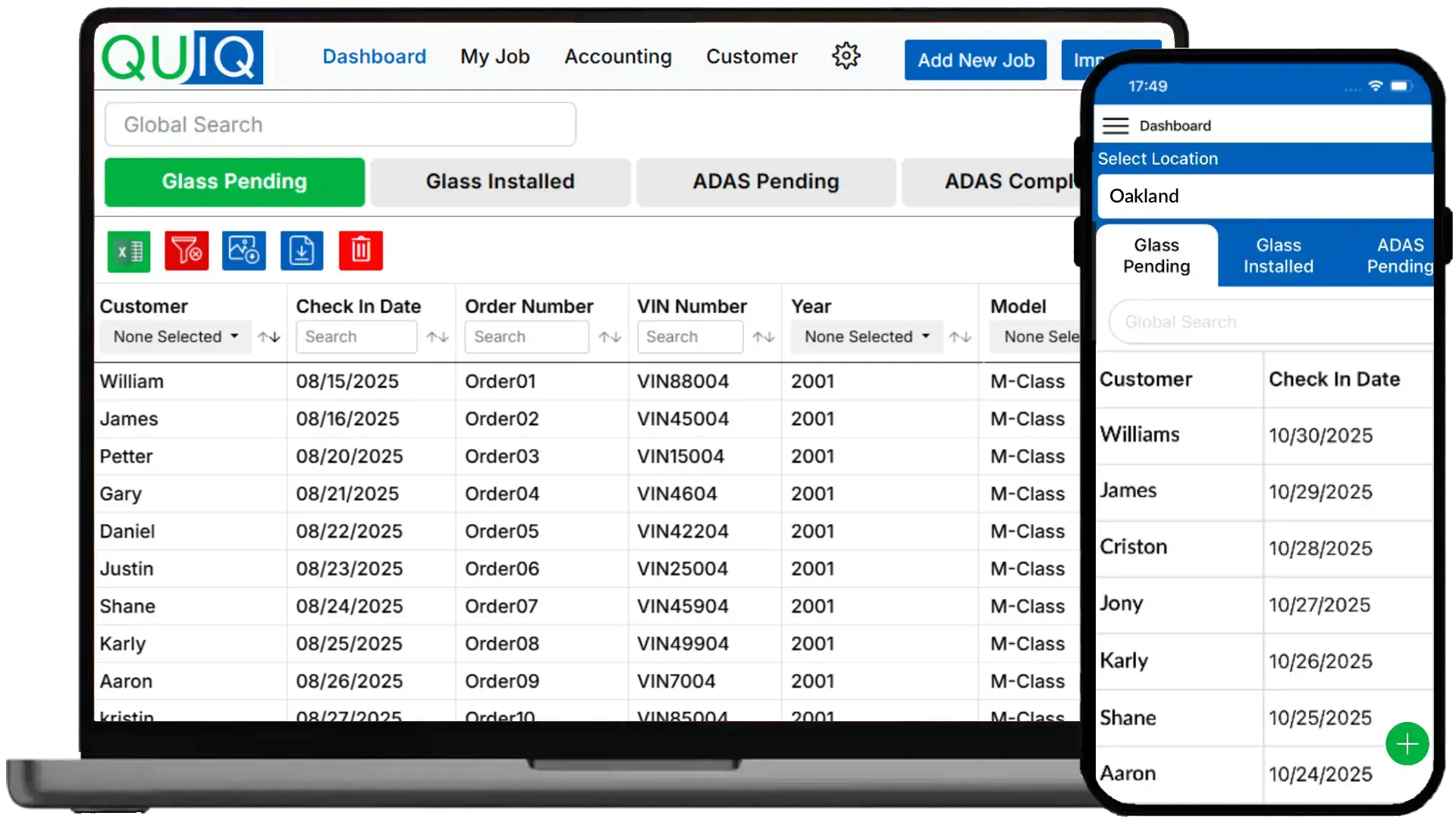Click the Add New Job button
Image resolution: width=1456 pixels, height=819 pixels.
[x=975, y=60]
